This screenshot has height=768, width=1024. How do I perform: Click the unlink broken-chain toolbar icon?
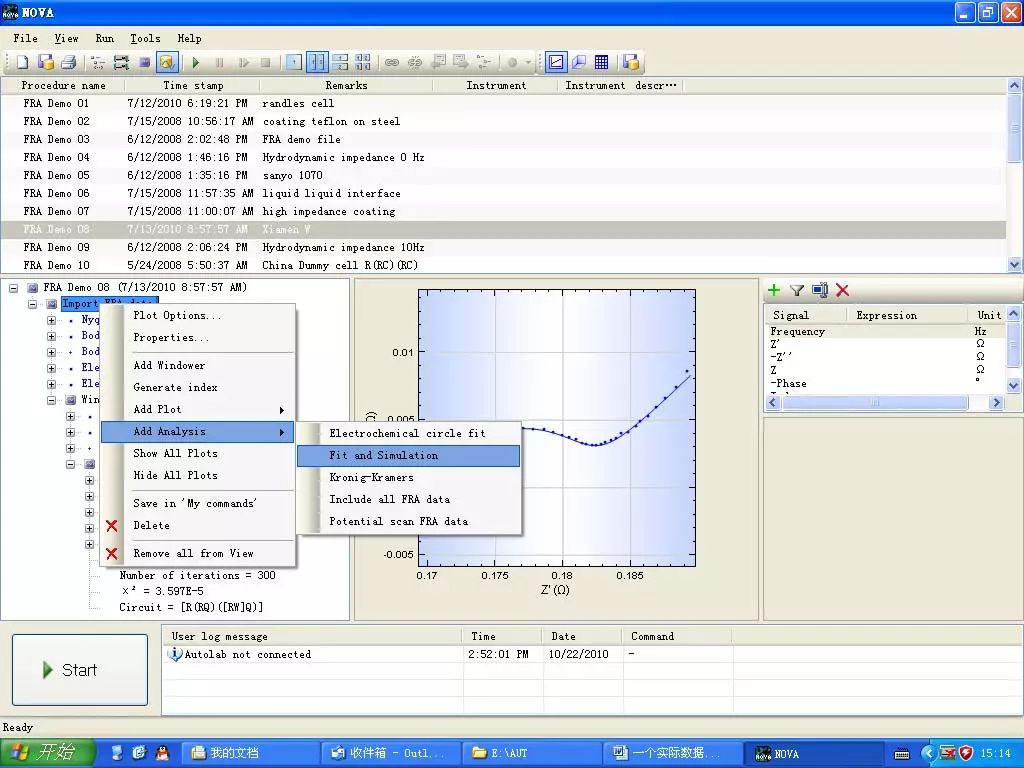click(415, 62)
